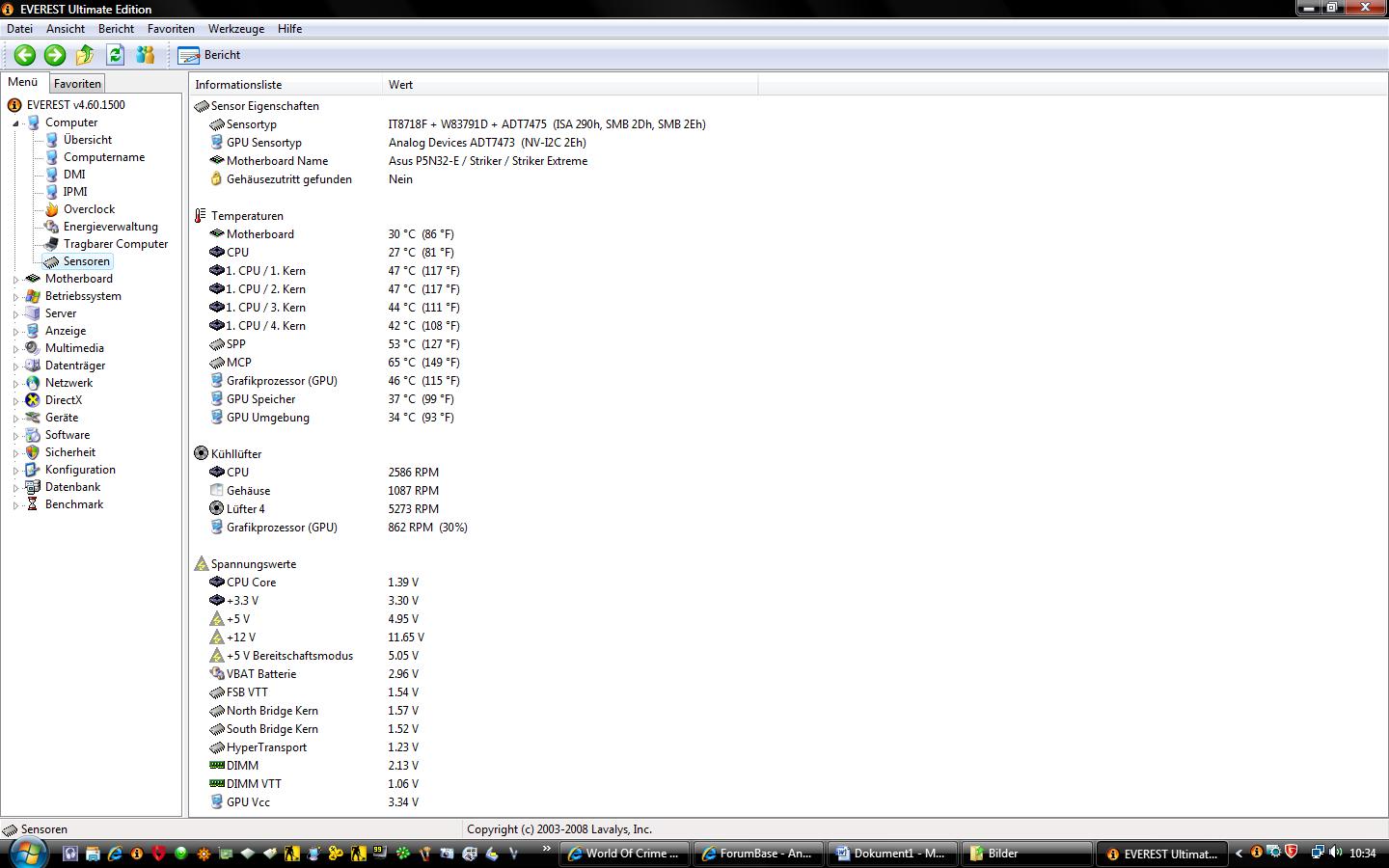The height and width of the screenshot is (868, 1389).
Task: Expand the Anzeige tree node
Action: (15, 332)
